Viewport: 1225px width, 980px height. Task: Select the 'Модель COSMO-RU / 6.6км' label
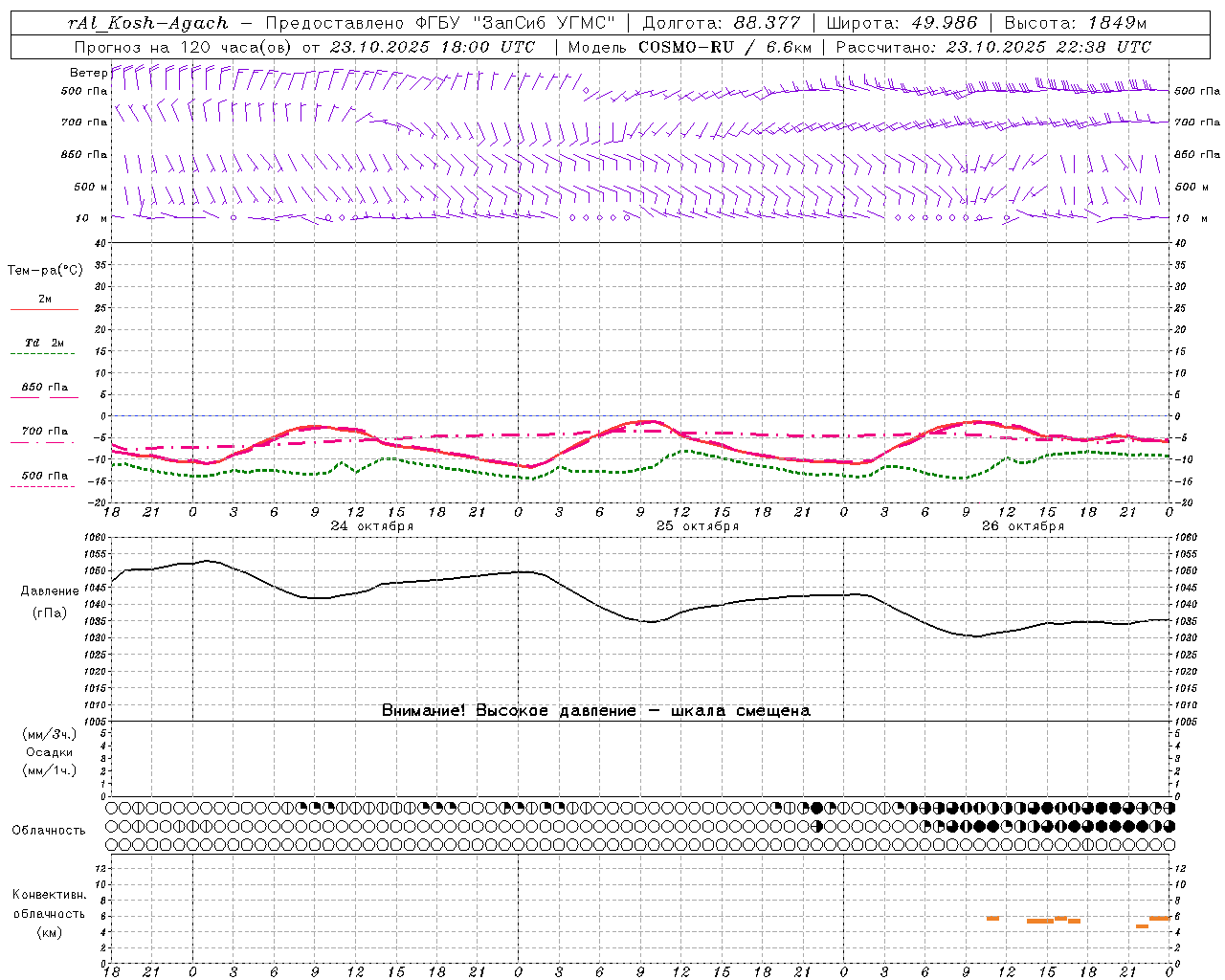690,47
